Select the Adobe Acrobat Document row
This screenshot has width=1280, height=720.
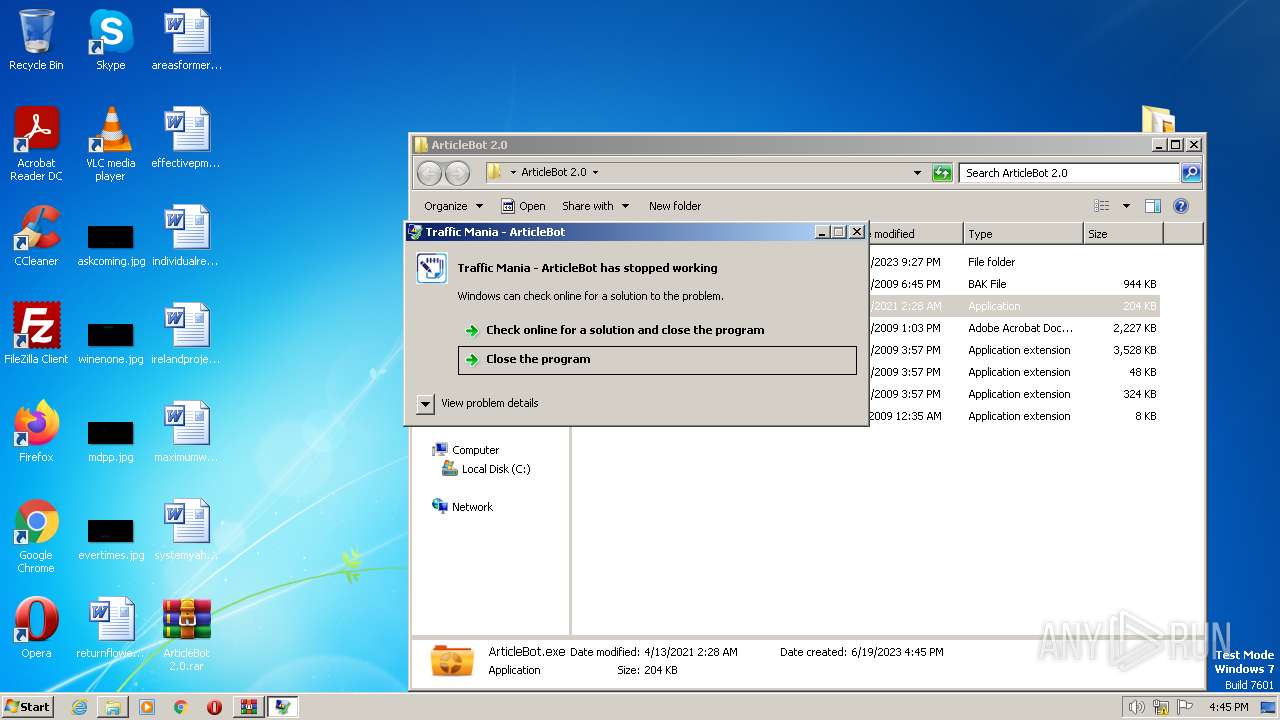click(1015, 328)
